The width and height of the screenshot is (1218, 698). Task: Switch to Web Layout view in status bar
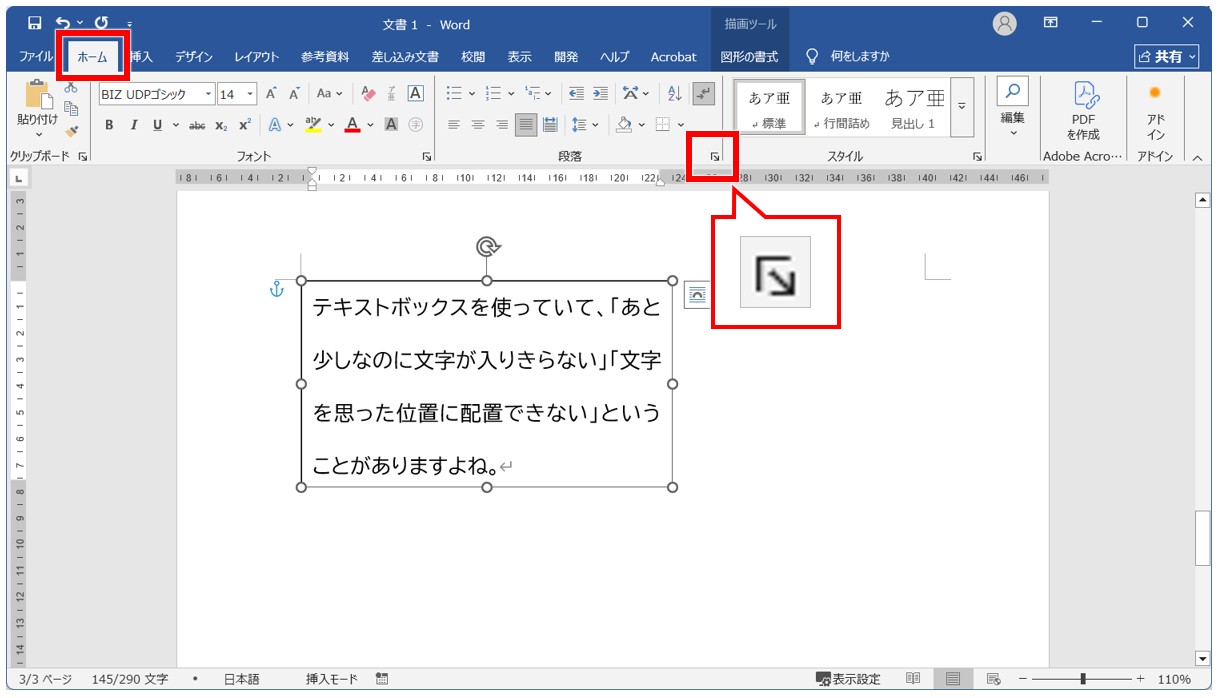click(994, 679)
